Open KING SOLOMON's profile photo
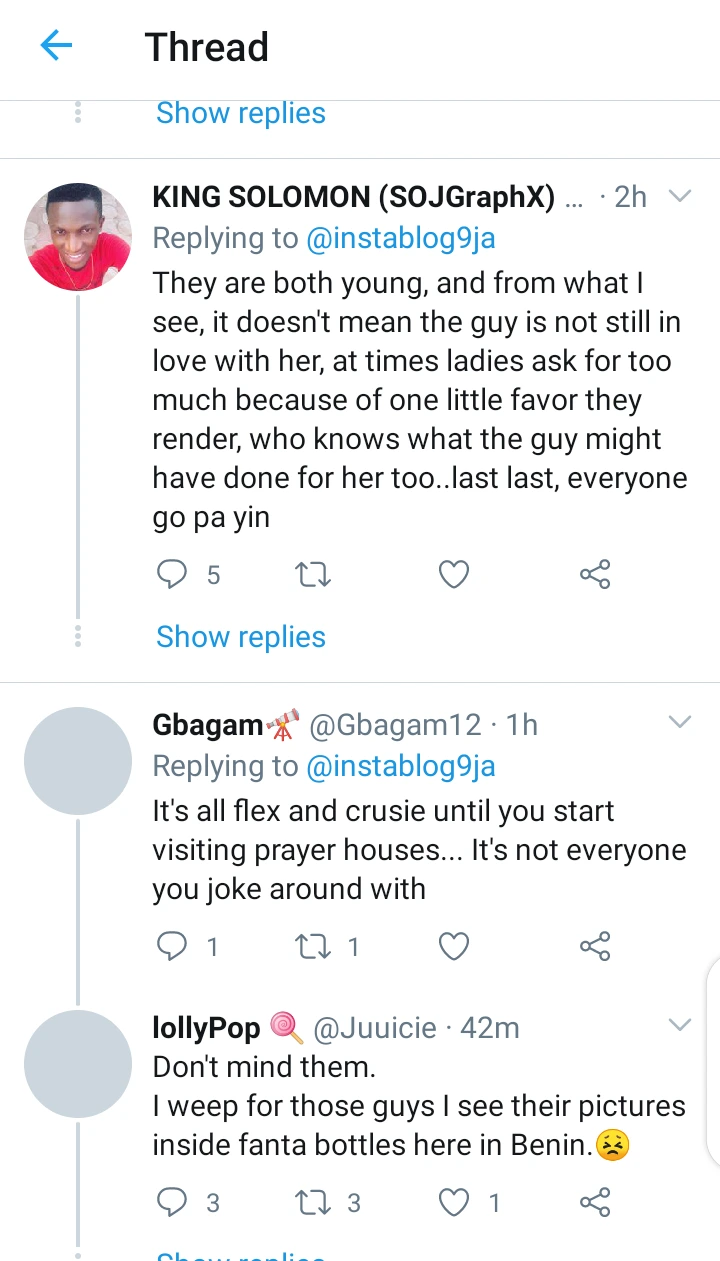 [78, 238]
